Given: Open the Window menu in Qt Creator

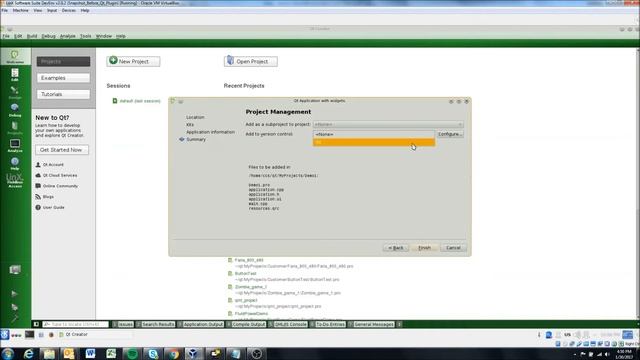Looking at the screenshot, I should pos(104,36).
